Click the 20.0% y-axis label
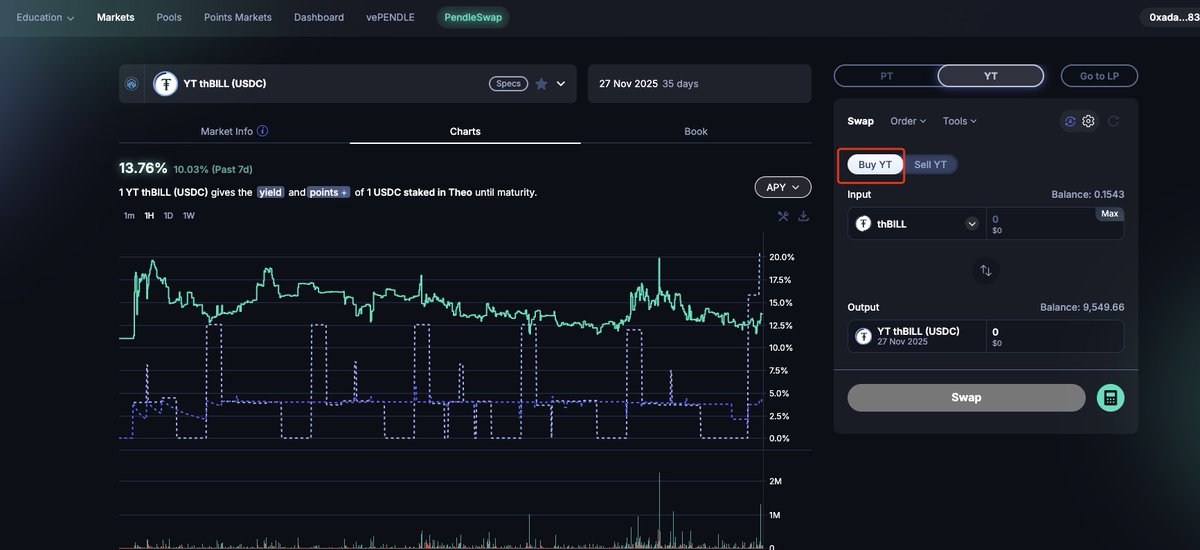Image resolution: width=1200 pixels, height=550 pixels. pos(782,257)
